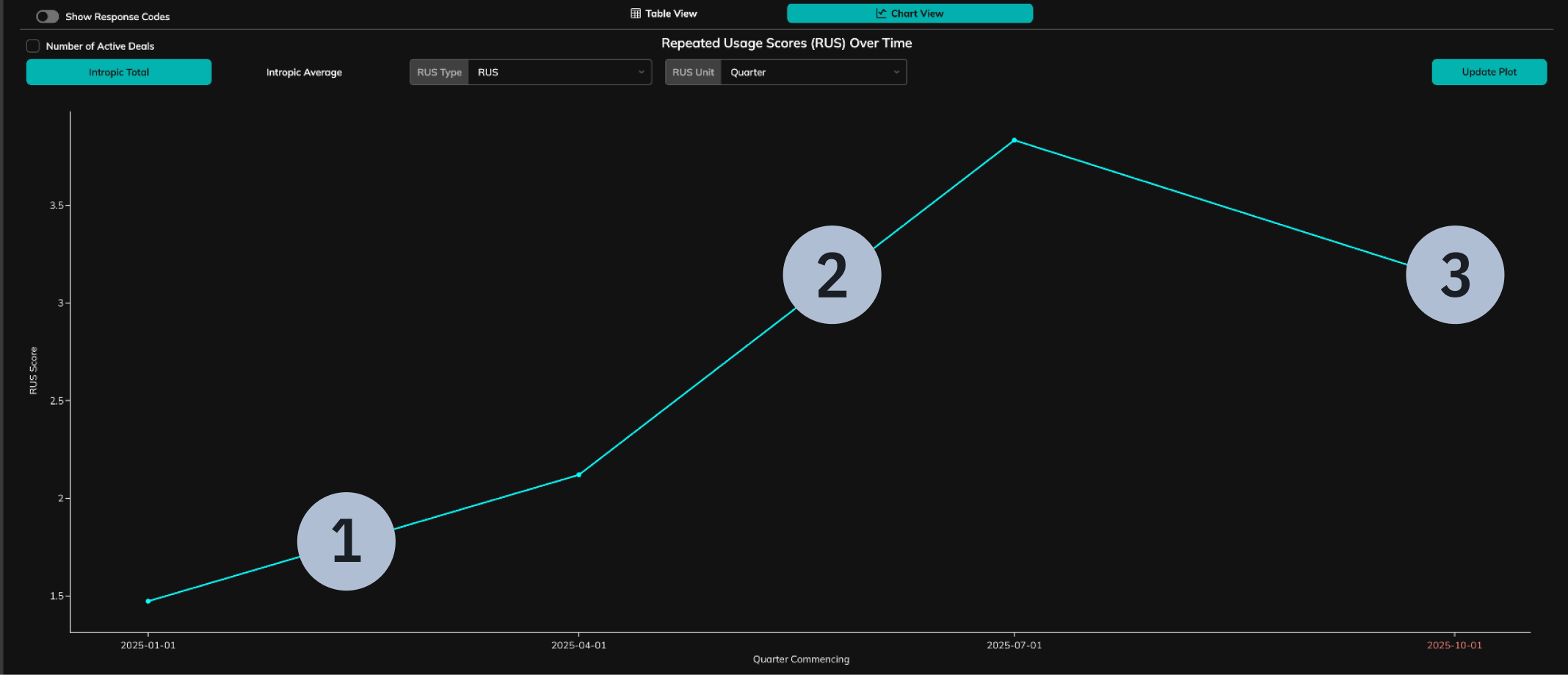
Task: Click the RUS Unit dropdown chevron arrow
Action: click(x=896, y=72)
